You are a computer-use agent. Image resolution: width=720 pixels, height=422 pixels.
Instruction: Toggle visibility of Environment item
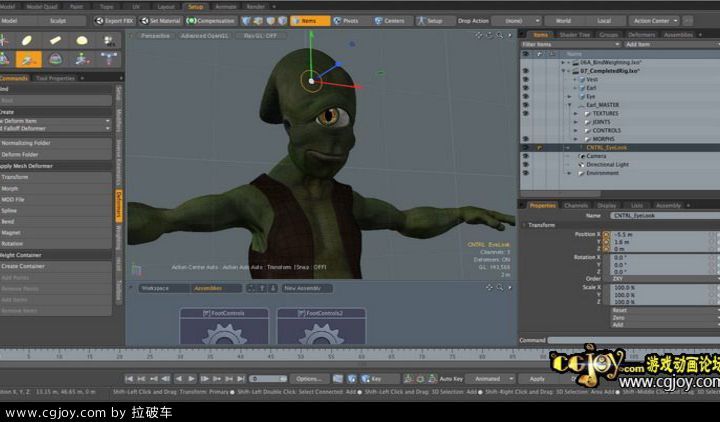pyautogui.click(x=526, y=173)
